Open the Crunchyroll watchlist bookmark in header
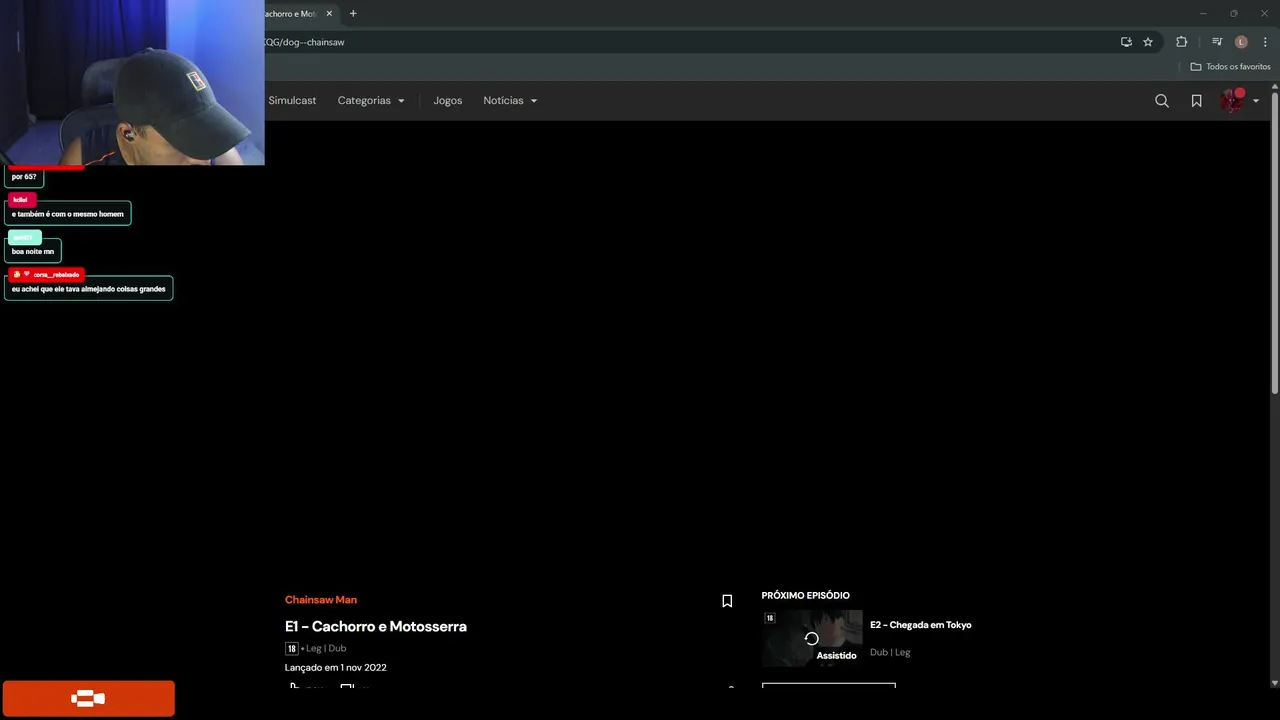1280x720 pixels. coord(1196,101)
